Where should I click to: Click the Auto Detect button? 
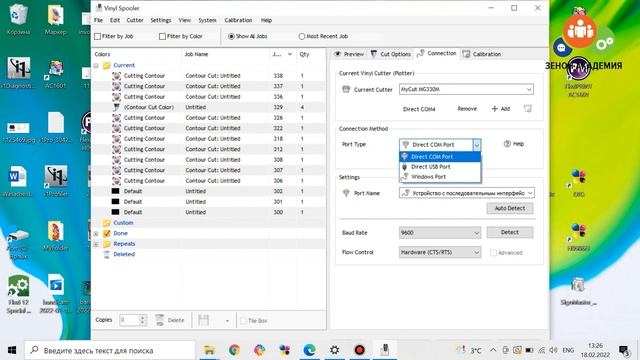[x=510, y=208]
